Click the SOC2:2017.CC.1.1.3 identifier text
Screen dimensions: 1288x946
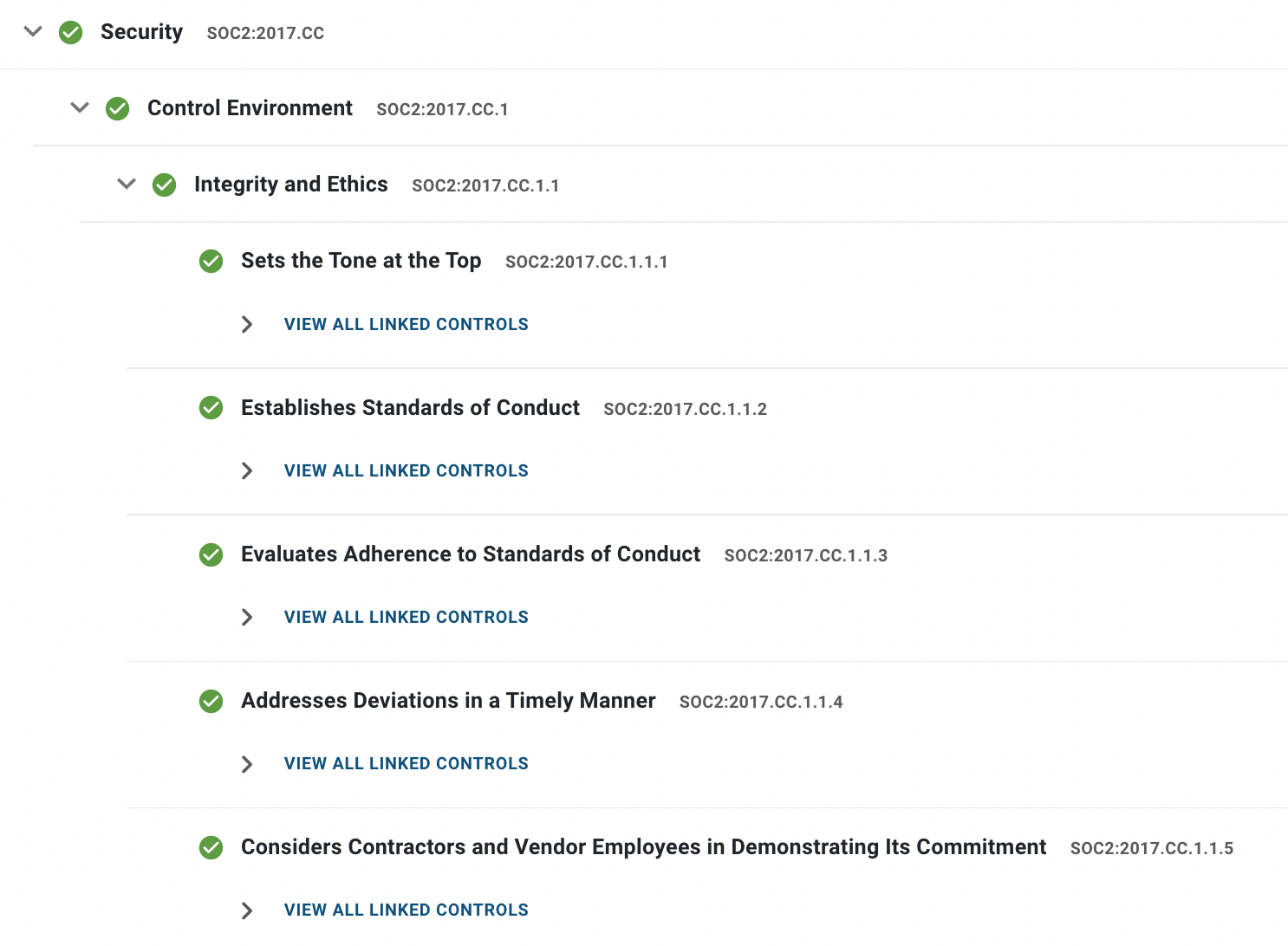click(805, 555)
